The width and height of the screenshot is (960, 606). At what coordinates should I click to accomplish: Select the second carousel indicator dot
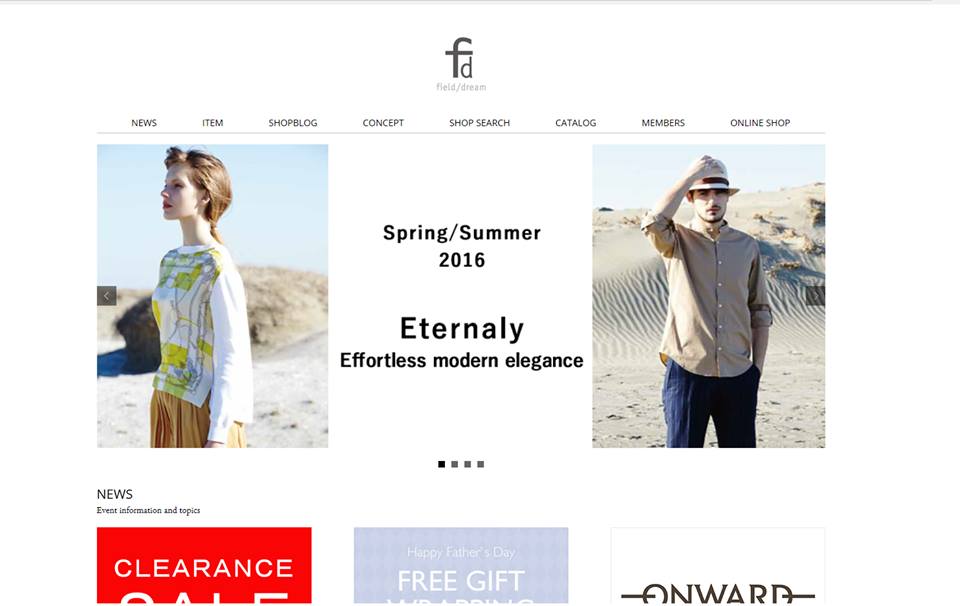(x=454, y=464)
